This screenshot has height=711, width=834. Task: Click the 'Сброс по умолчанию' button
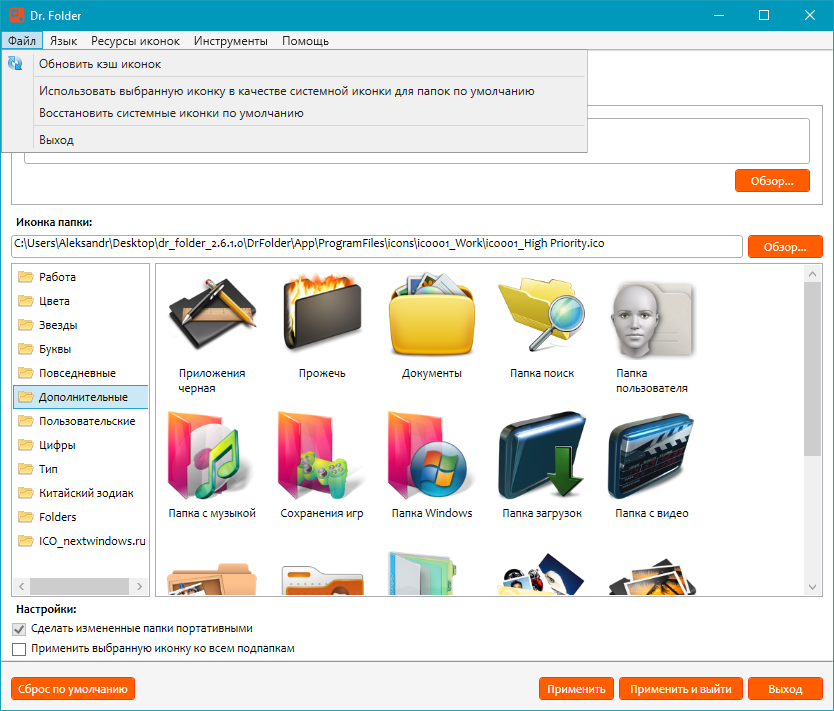(73, 689)
